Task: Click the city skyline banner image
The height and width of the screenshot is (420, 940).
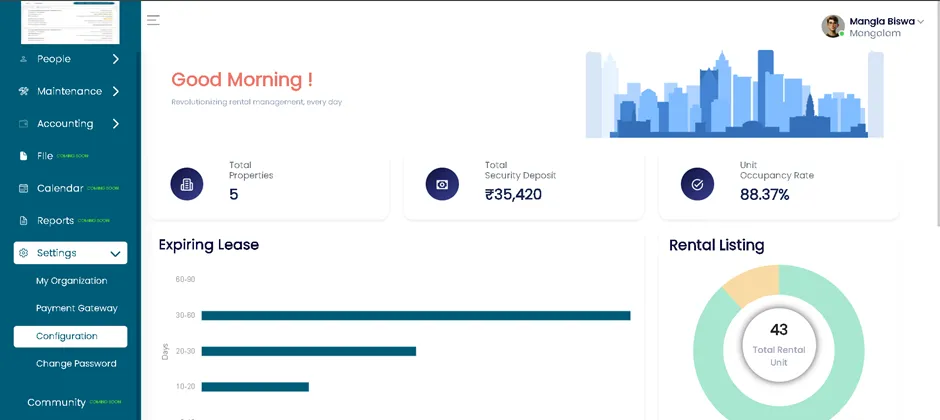Action: [734, 94]
